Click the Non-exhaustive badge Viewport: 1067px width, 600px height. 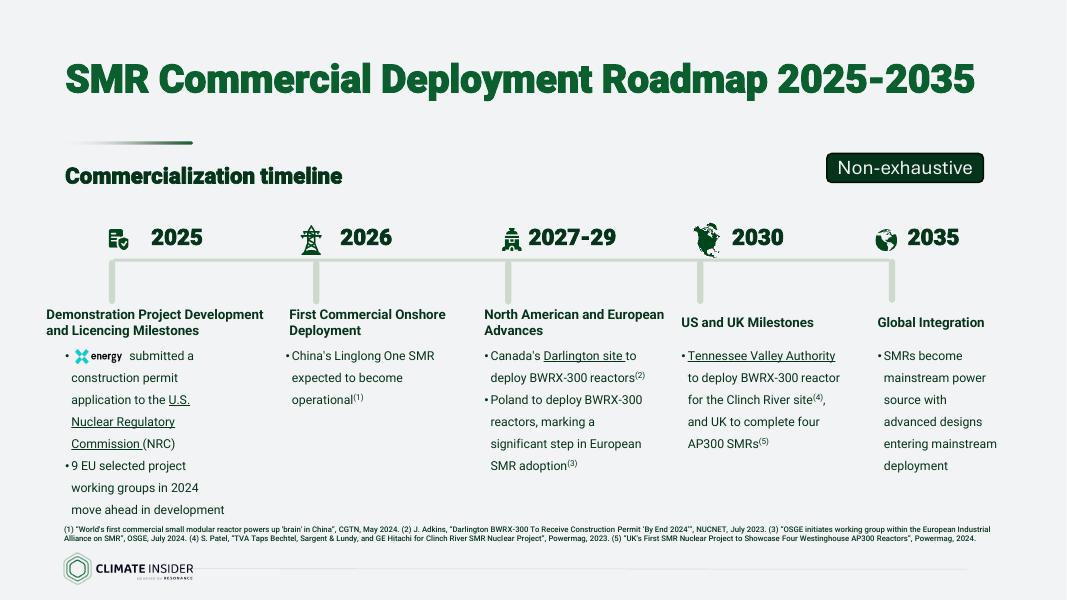pyautogui.click(x=904, y=168)
